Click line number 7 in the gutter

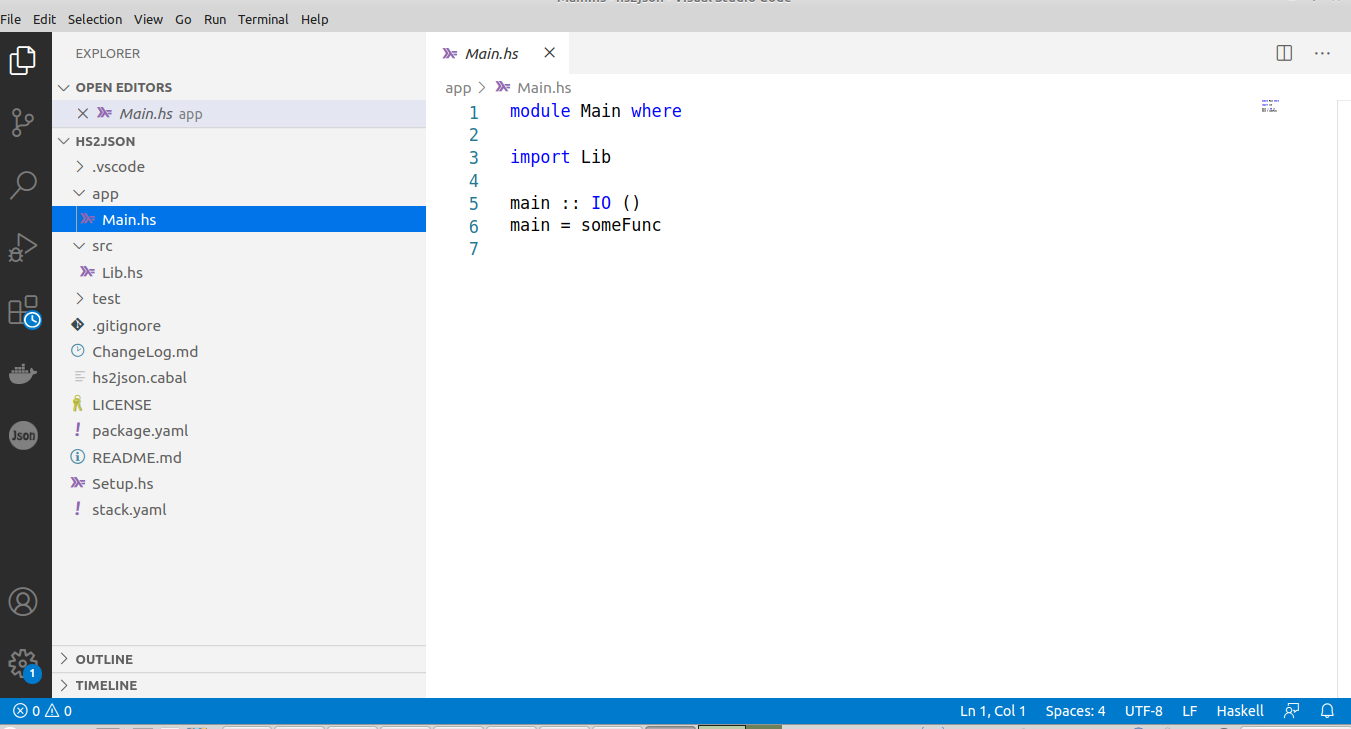pos(474,248)
